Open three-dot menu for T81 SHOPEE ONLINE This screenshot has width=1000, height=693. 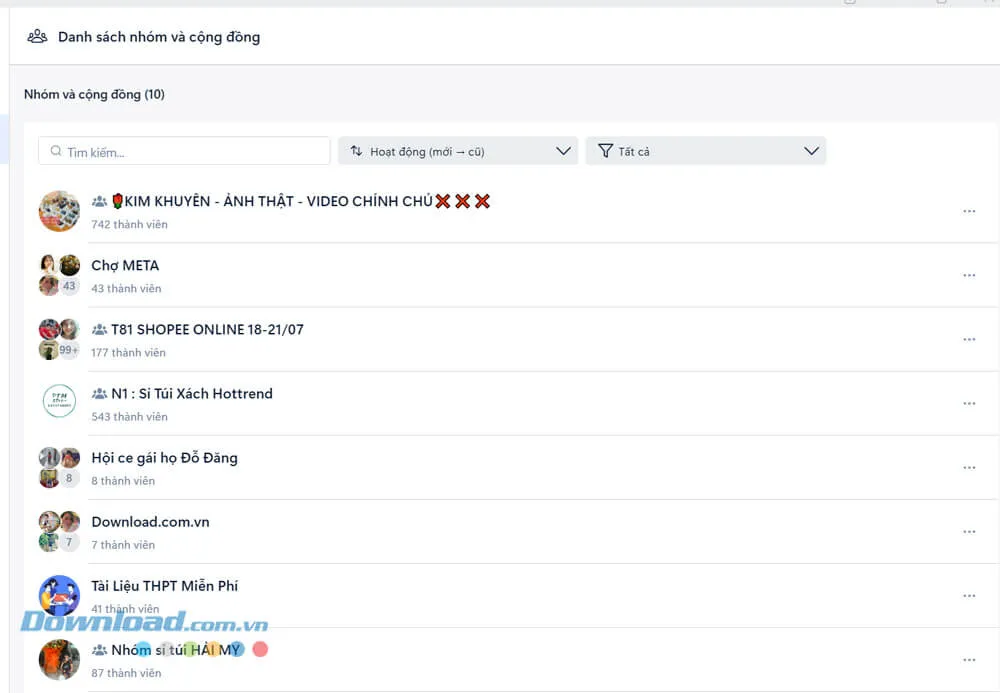(968, 340)
